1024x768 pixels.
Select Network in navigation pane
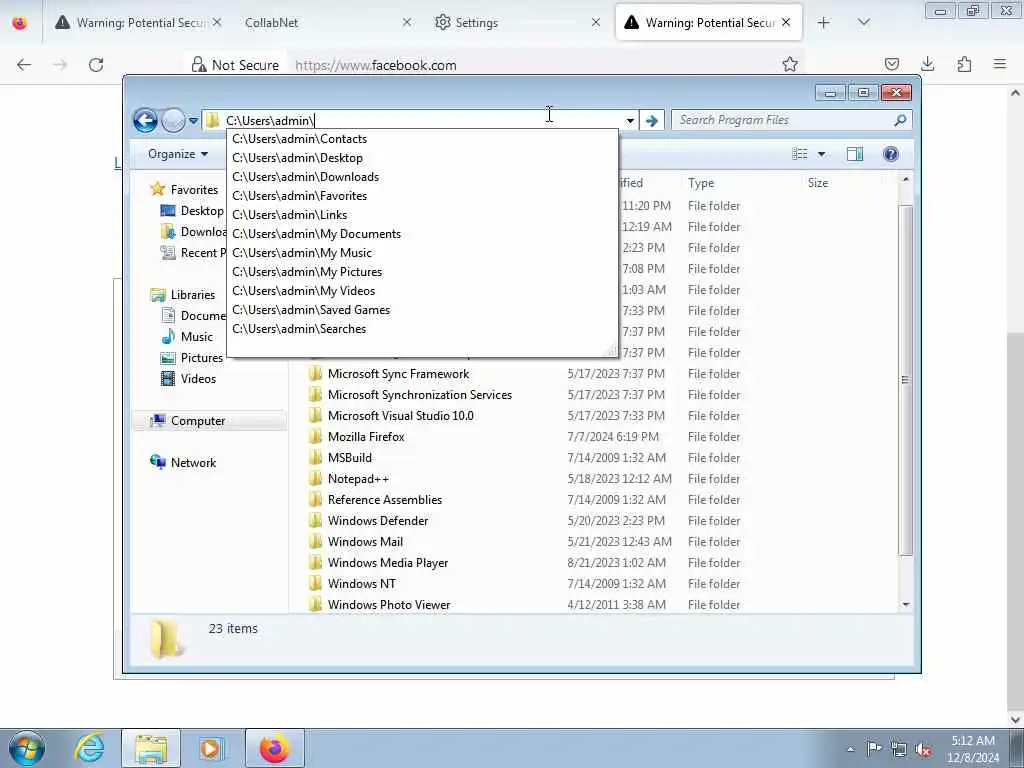pyautogui.click(x=193, y=463)
